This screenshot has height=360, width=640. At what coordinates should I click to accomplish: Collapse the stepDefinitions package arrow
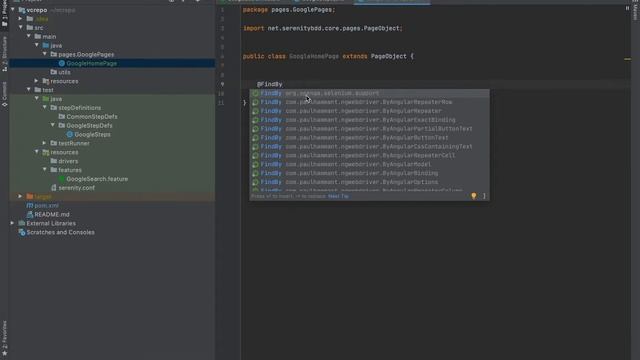[44, 107]
